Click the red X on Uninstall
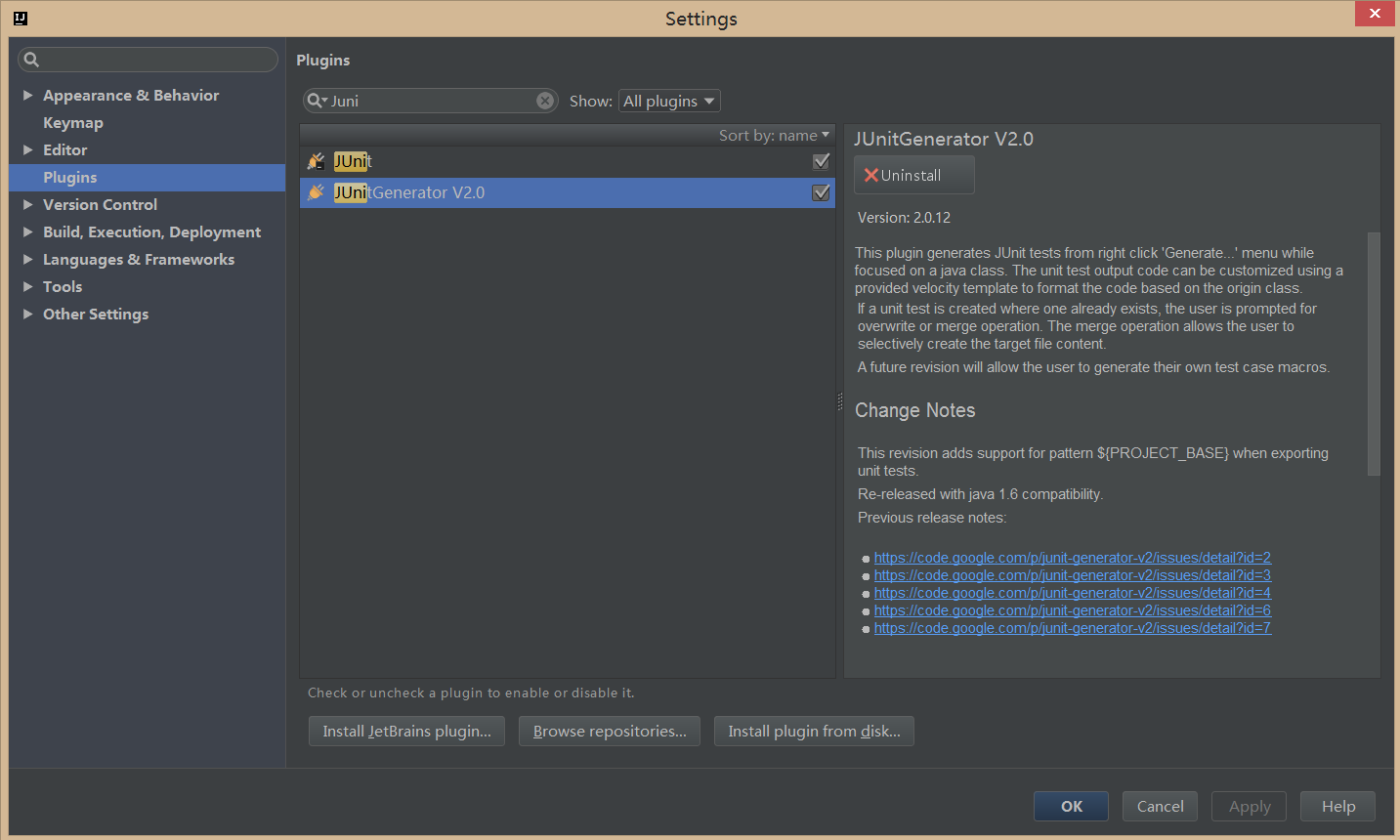 click(x=870, y=175)
